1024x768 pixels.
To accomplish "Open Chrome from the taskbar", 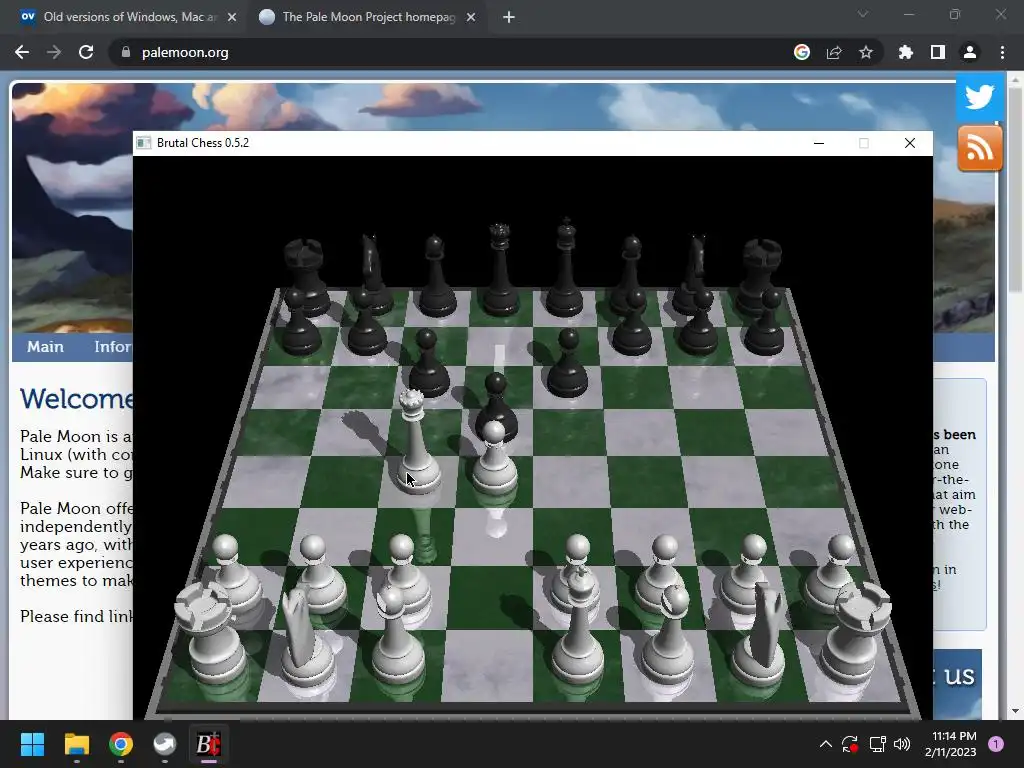I will (x=121, y=744).
